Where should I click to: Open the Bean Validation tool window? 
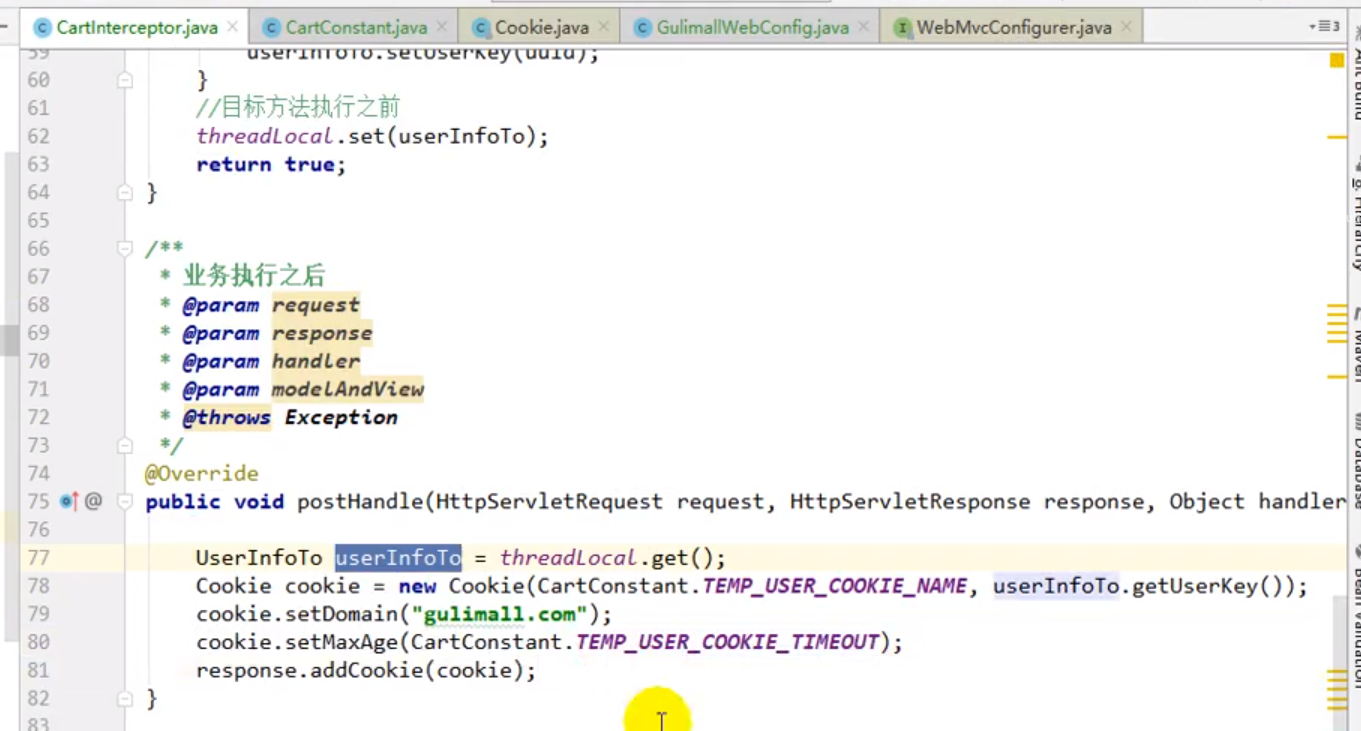1357,615
